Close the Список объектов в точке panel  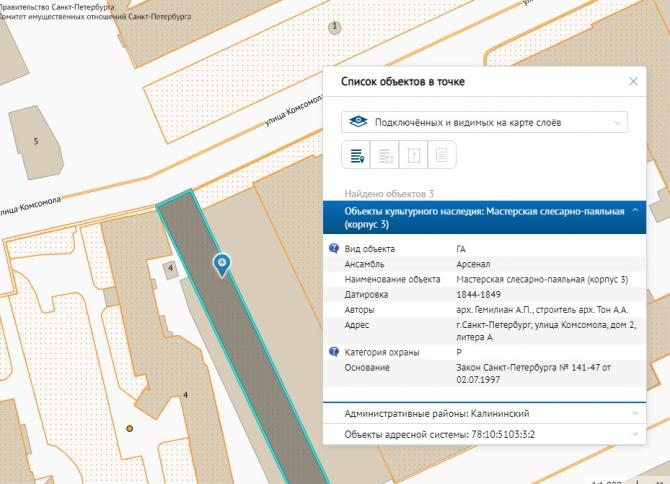(633, 82)
